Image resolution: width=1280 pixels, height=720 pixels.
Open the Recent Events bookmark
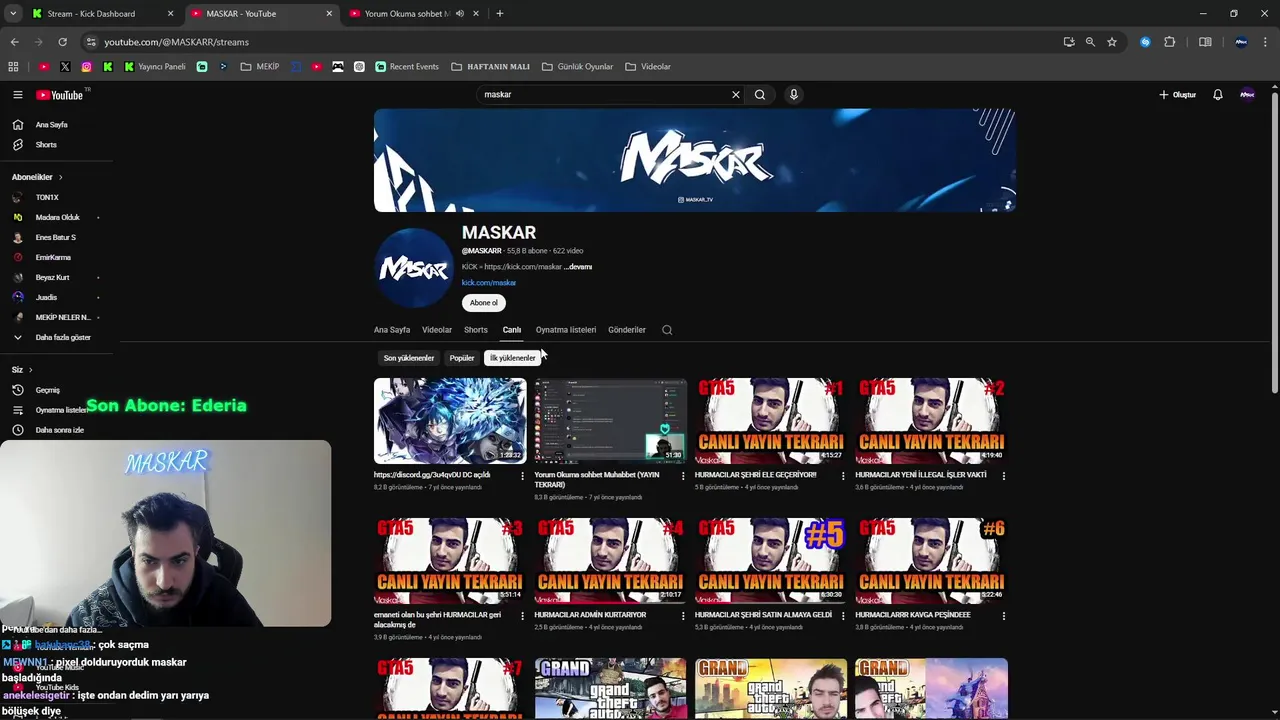[x=407, y=67]
